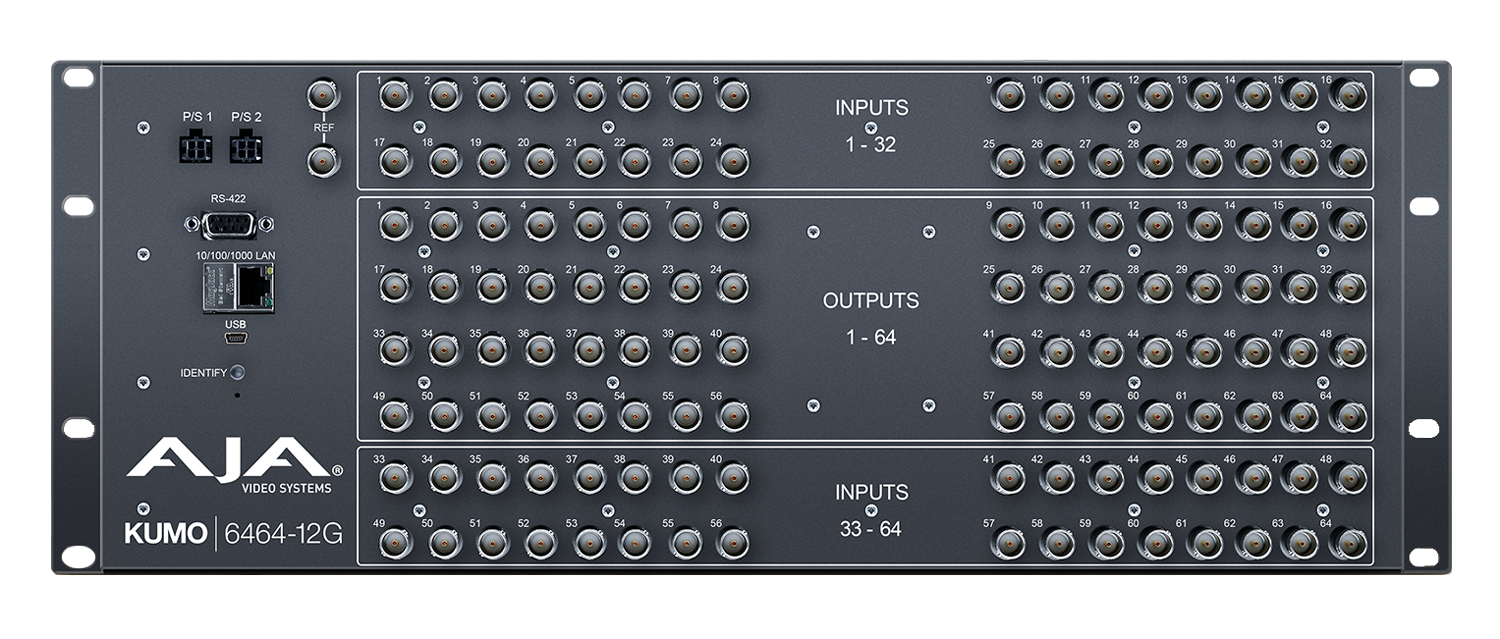Pick Input 64 BNC in Inputs 33-64 section
The height and width of the screenshot is (639, 1500).
click(1351, 543)
